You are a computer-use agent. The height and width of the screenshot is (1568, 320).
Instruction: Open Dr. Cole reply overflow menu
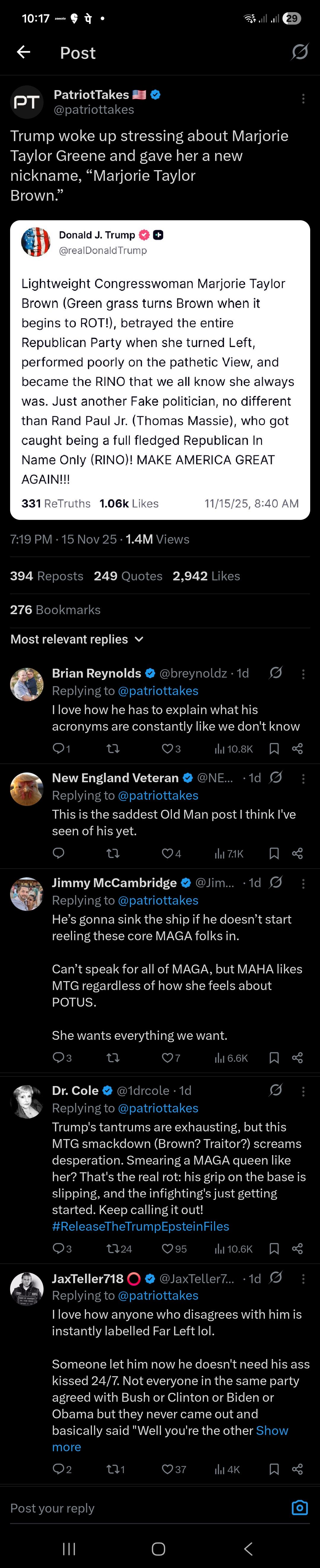point(303,1091)
